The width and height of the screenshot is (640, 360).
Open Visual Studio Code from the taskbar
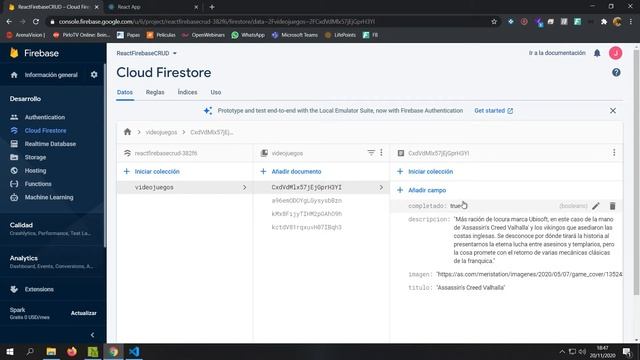pyautogui.click(x=134, y=351)
